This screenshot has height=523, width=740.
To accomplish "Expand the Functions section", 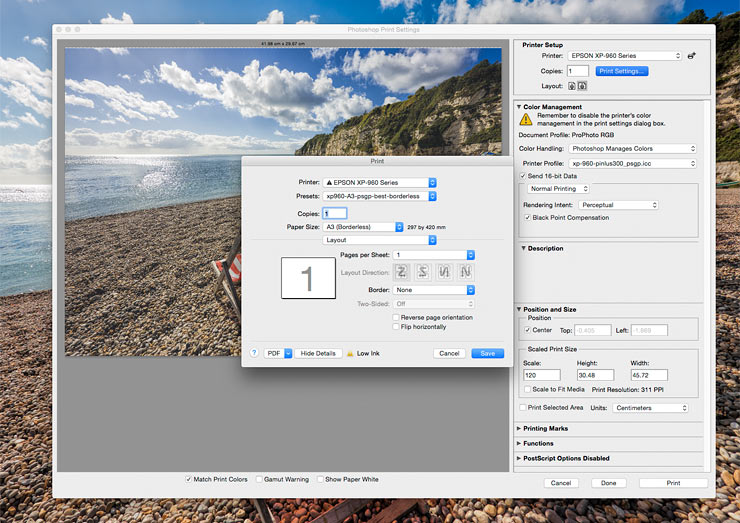I will tap(519, 443).
